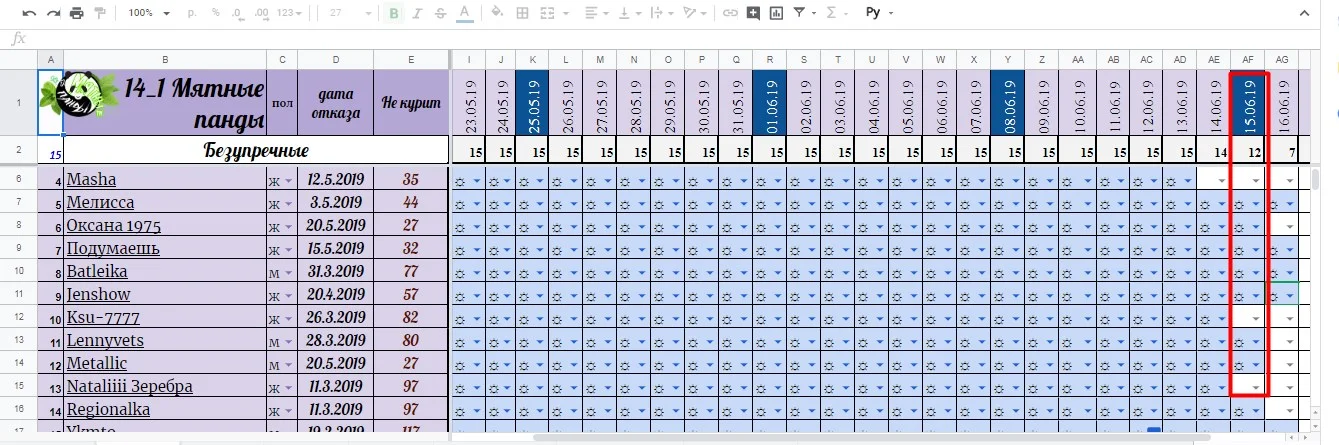Activate the paint format tool

pos(99,13)
